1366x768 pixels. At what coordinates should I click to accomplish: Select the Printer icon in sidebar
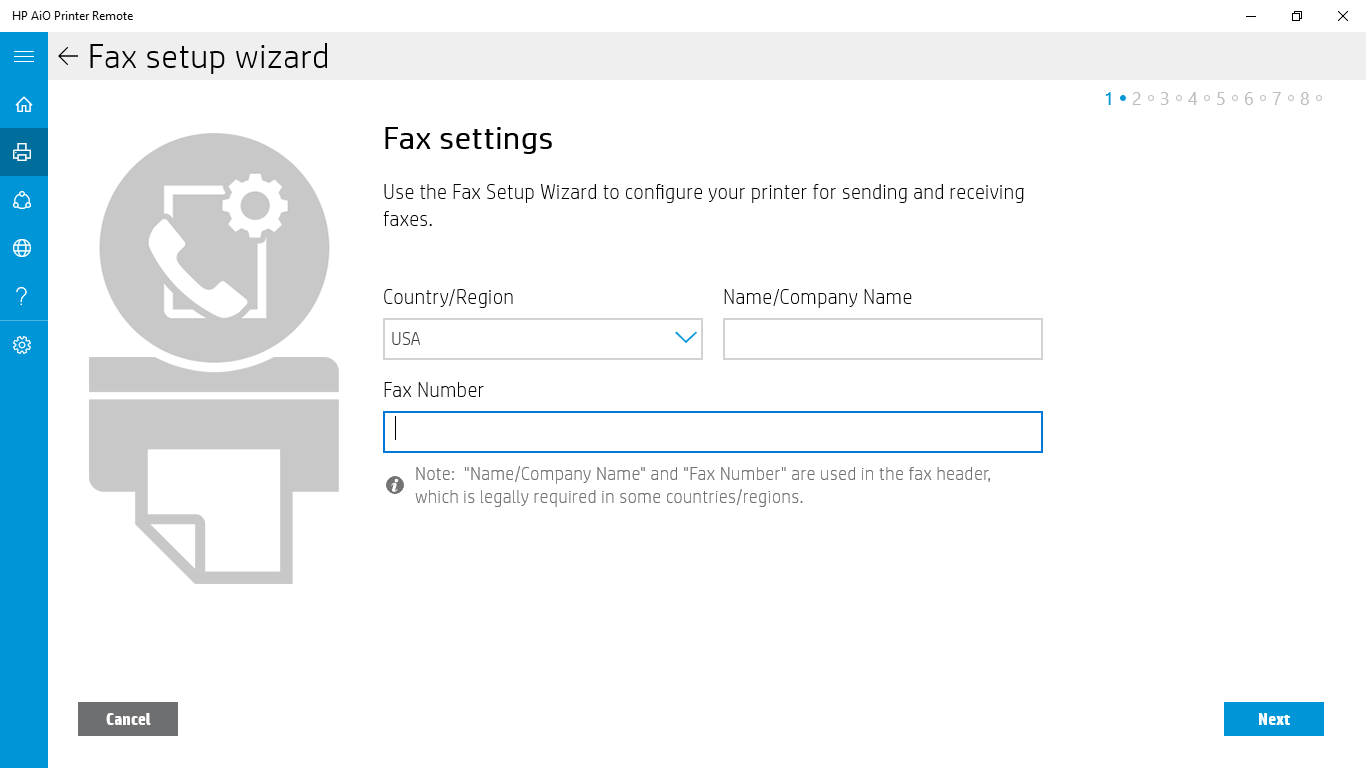pyautogui.click(x=23, y=152)
